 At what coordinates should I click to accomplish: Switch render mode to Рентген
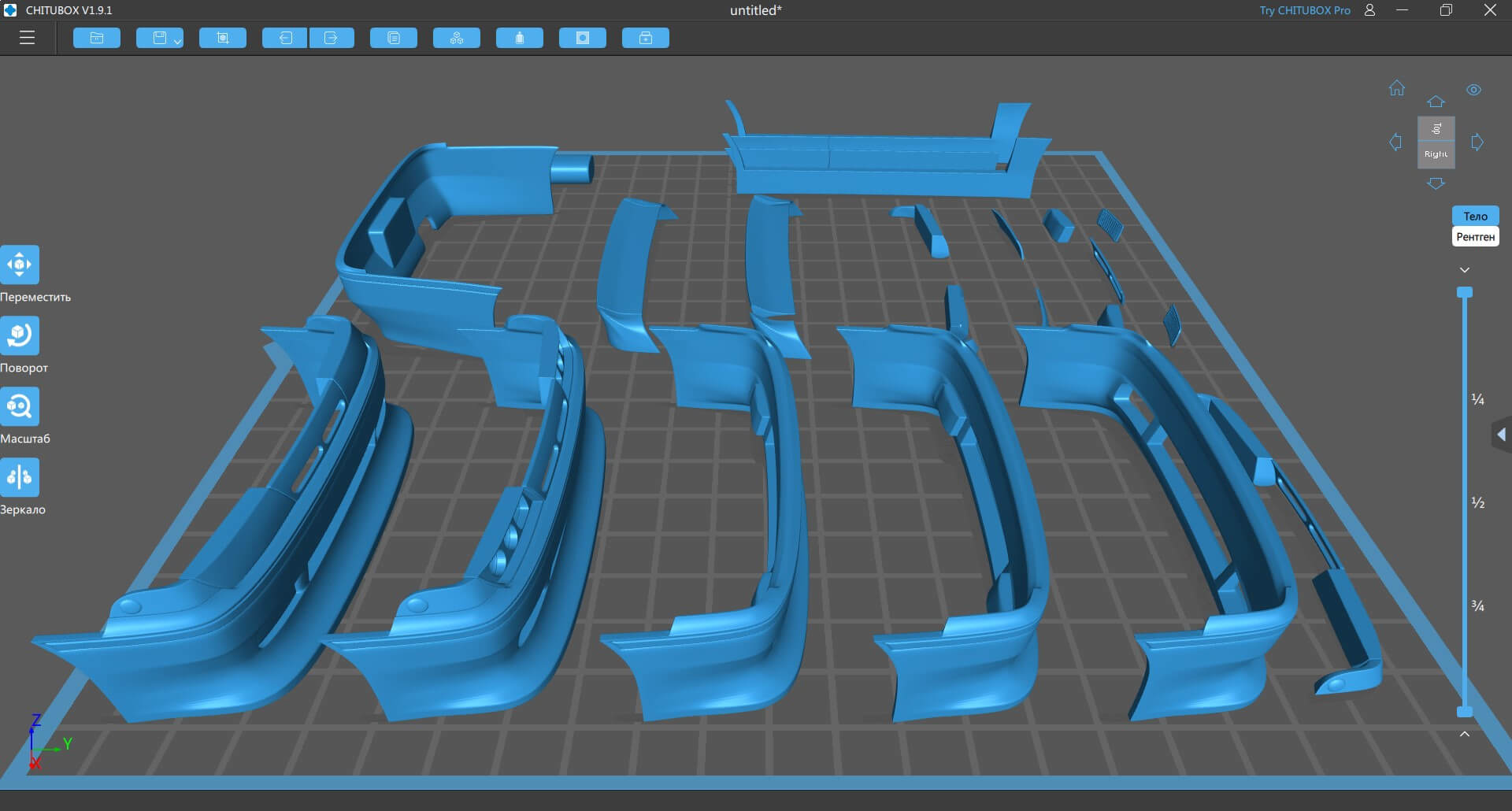[x=1475, y=237]
